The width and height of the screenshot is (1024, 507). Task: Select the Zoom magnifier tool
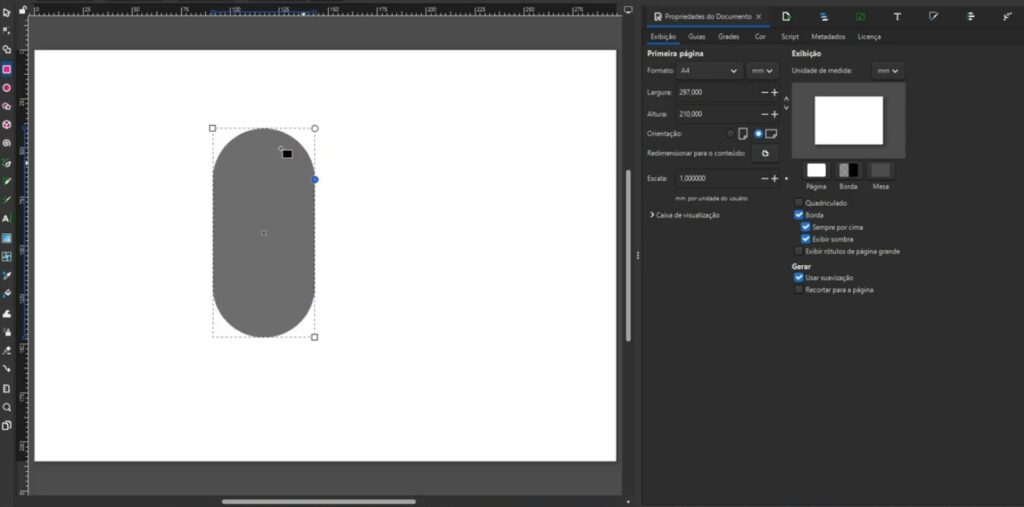coord(7,407)
